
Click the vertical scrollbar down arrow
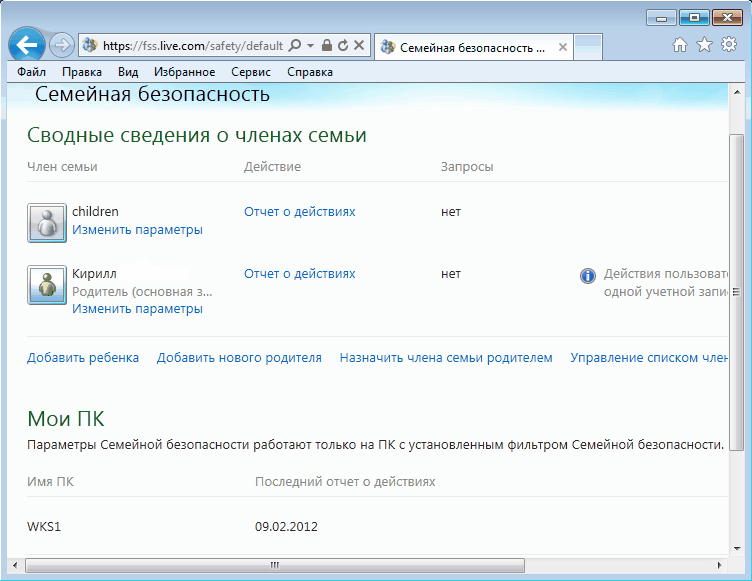pos(737,548)
